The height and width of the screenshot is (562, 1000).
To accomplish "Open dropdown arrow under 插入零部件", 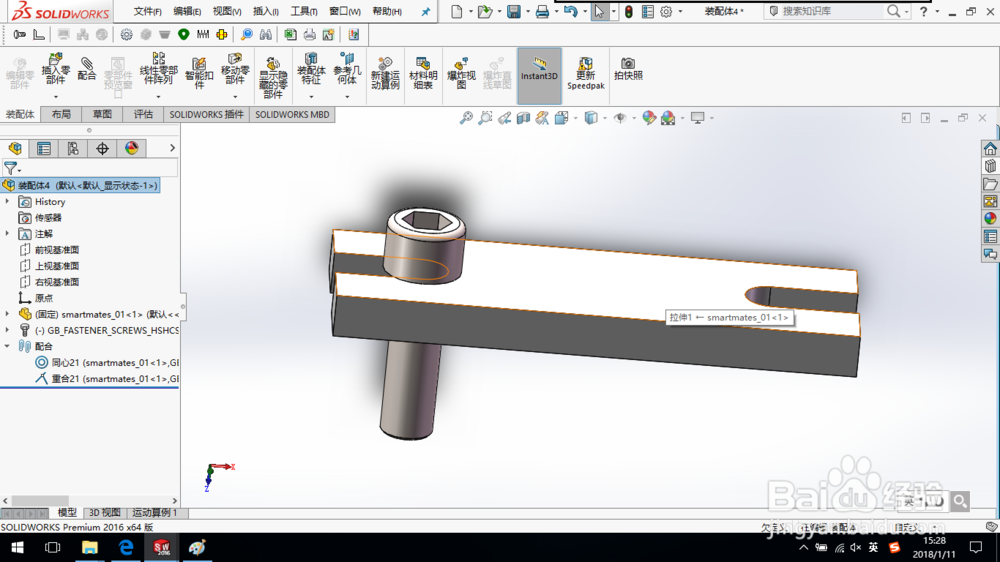I will coord(55,97).
